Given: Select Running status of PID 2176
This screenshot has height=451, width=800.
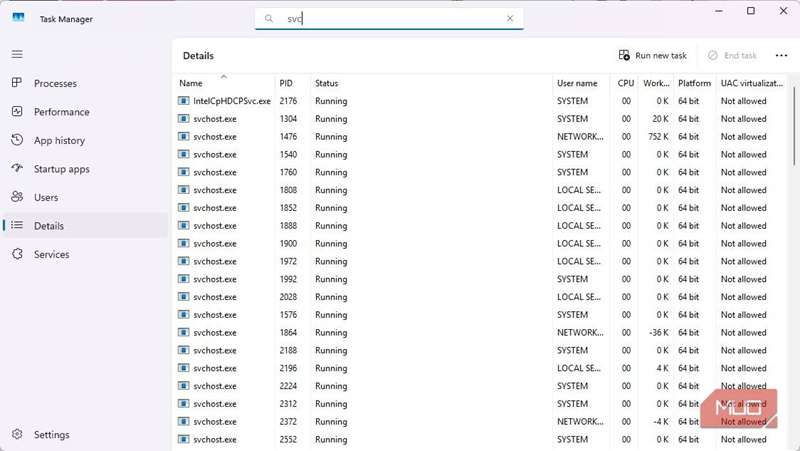Looking at the screenshot, I should [331, 101].
